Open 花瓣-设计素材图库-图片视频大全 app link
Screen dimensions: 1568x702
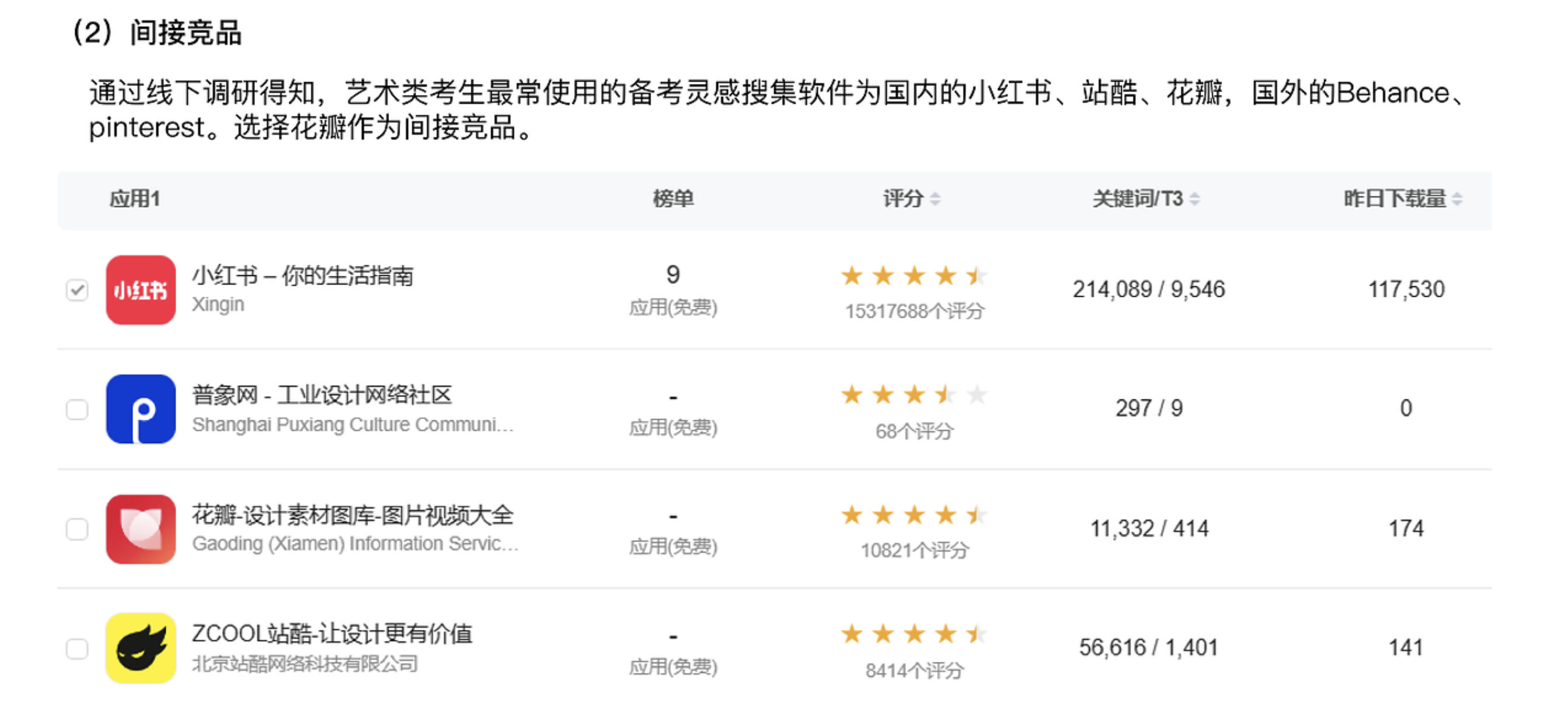pyautogui.click(x=352, y=515)
